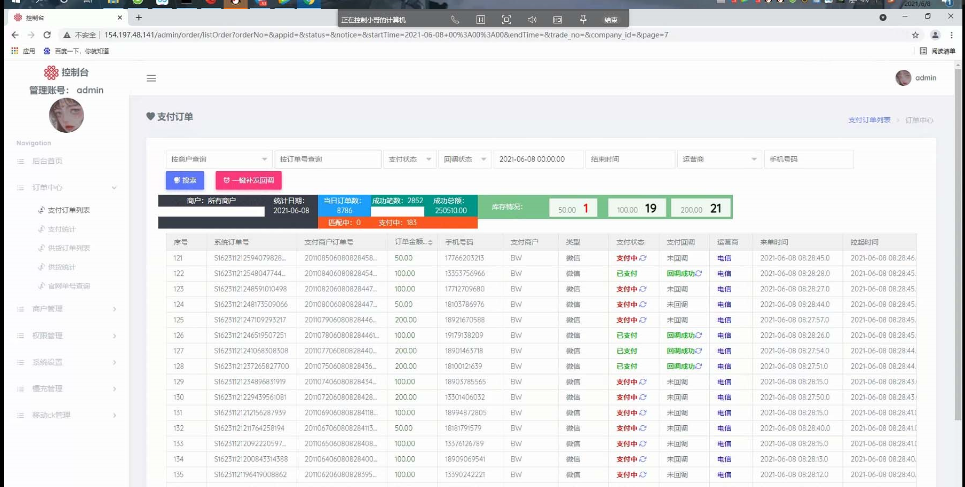Click the browser back arrow
Screen dimensions: 965x487
[15, 35]
